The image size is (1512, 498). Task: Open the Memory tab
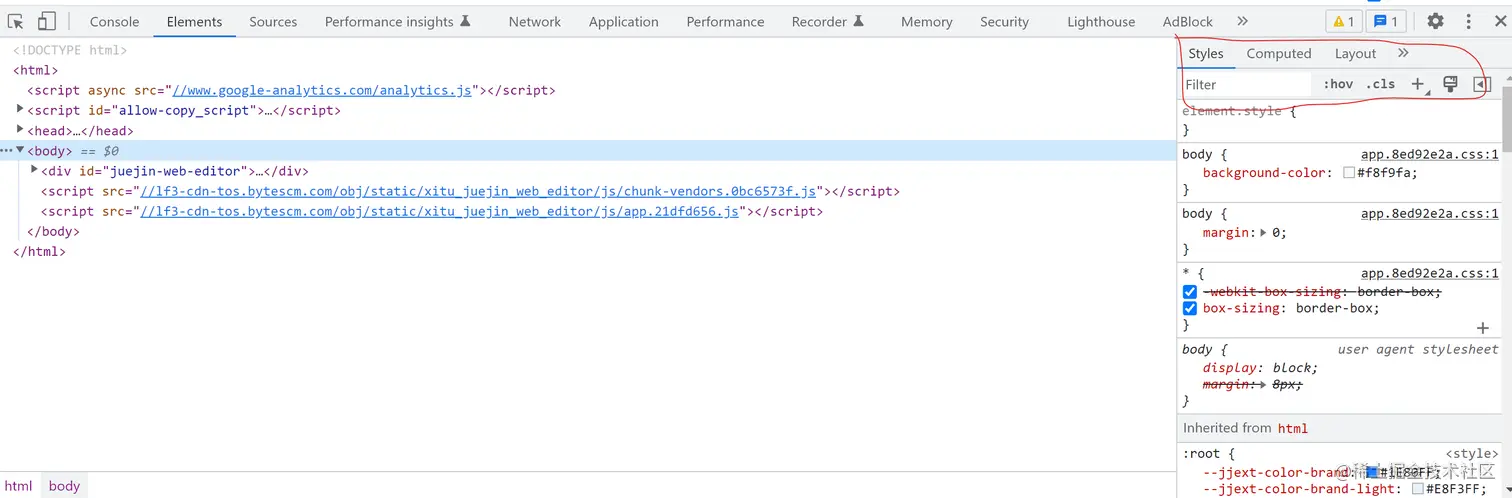tap(927, 21)
